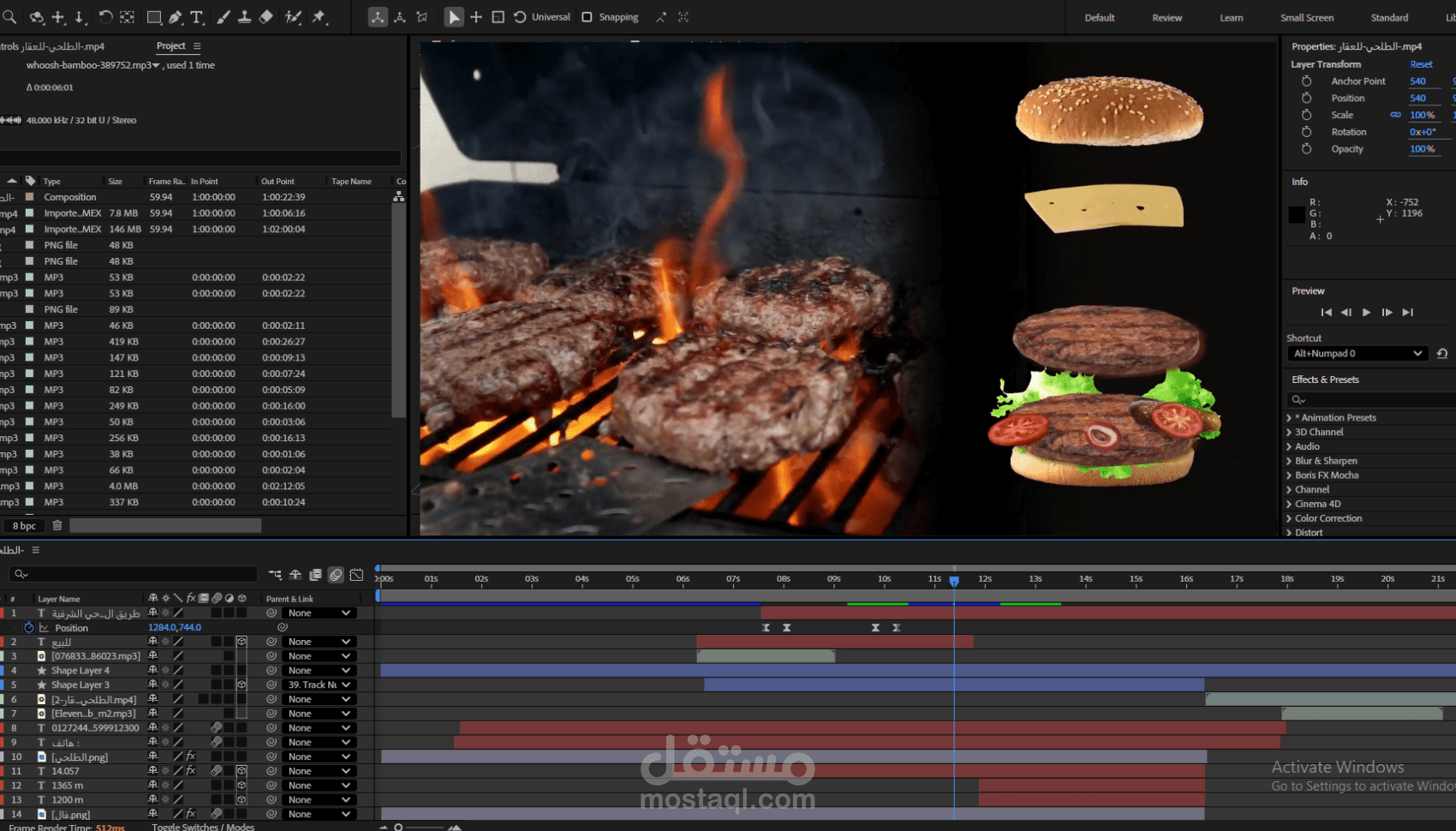Select the Clone Stamp tool
Viewport: 1456px width, 831px height.
click(244, 17)
